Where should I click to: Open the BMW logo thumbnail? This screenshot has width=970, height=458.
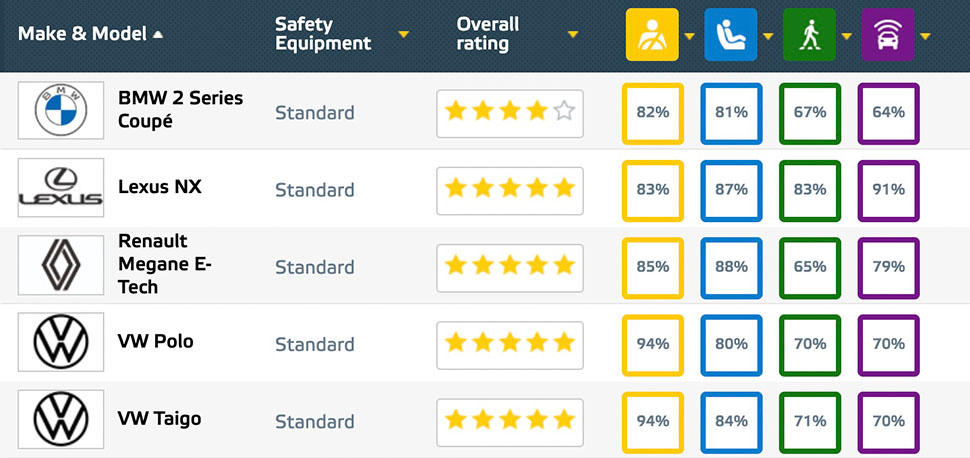(61, 110)
